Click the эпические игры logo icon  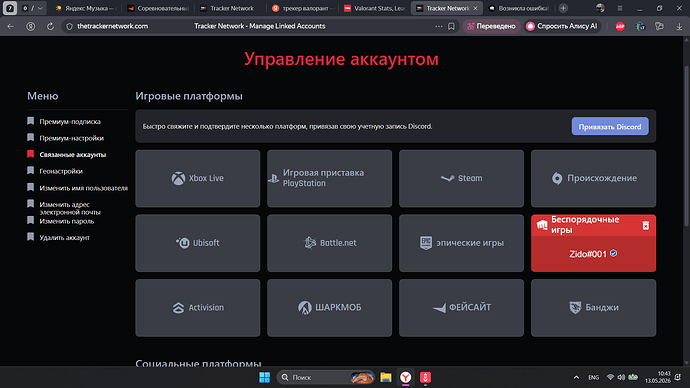click(x=426, y=243)
